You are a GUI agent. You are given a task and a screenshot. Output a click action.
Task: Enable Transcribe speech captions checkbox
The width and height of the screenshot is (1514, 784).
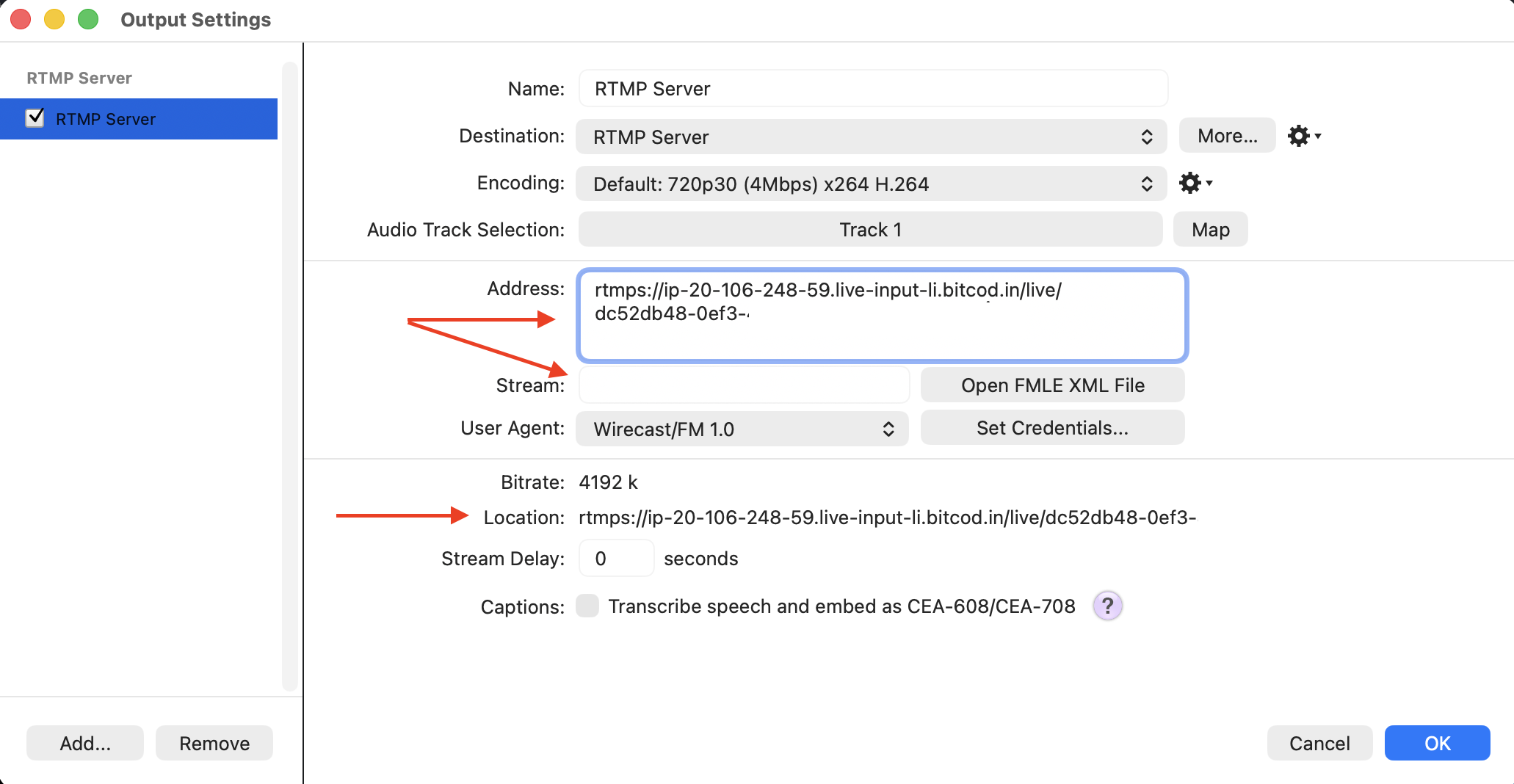click(587, 606)
